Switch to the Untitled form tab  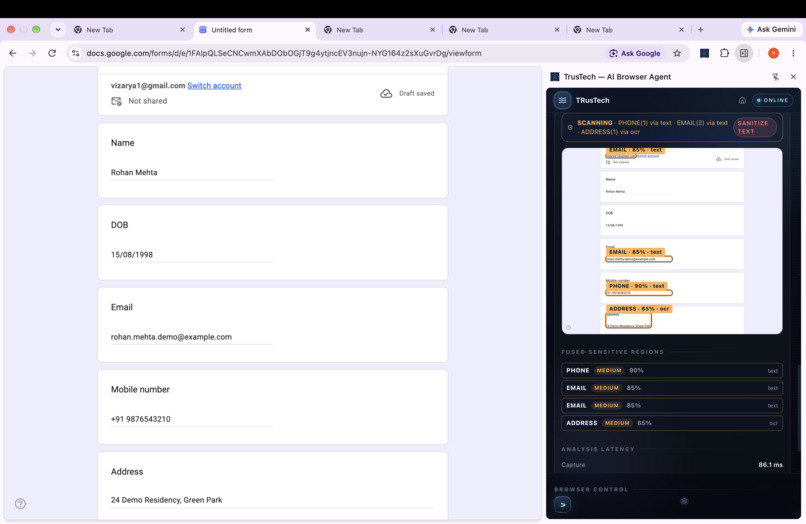pos(255,30)
